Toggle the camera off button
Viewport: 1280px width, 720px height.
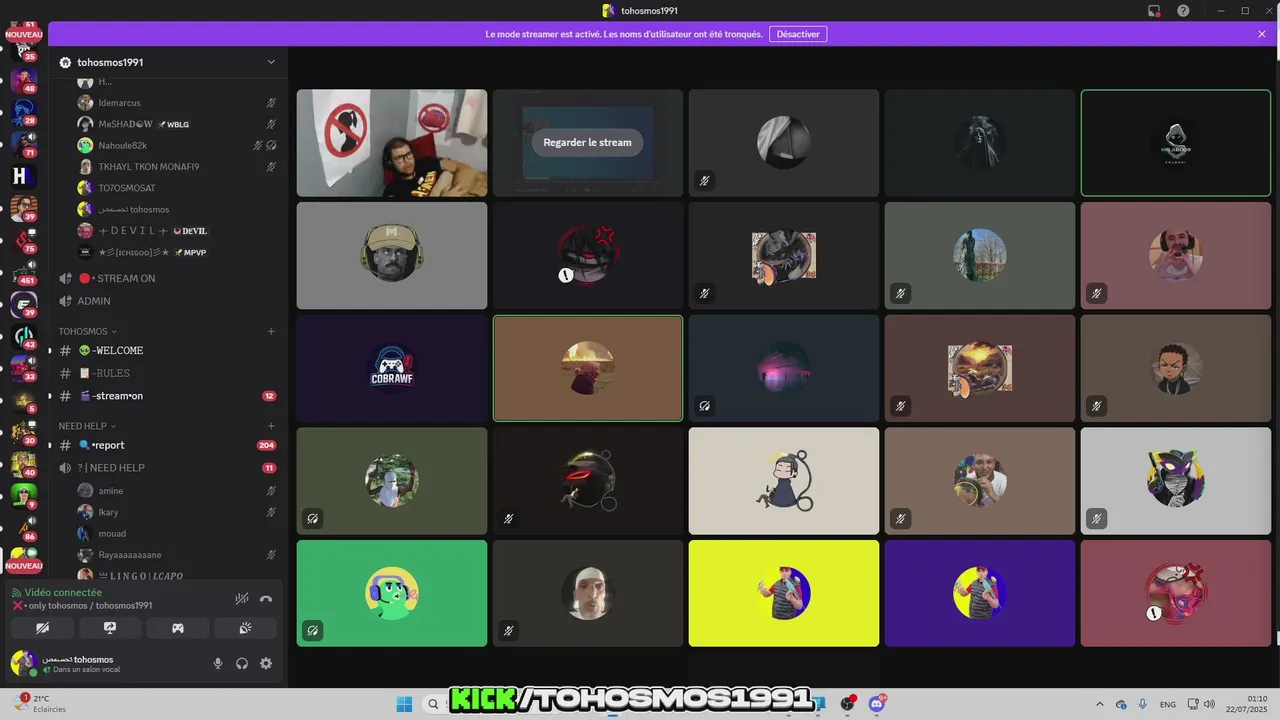coord(42,628)
